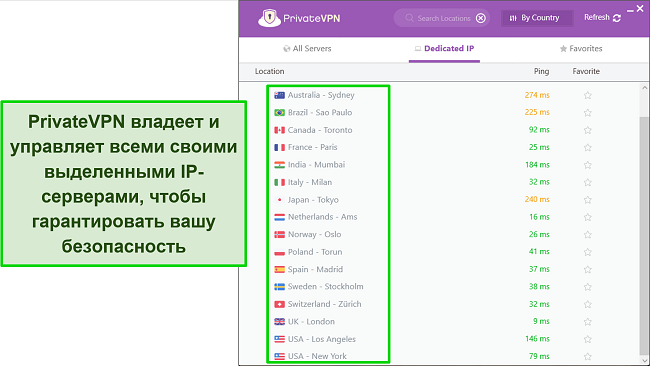Favorite the UK - London server

[x=587, y=322]
